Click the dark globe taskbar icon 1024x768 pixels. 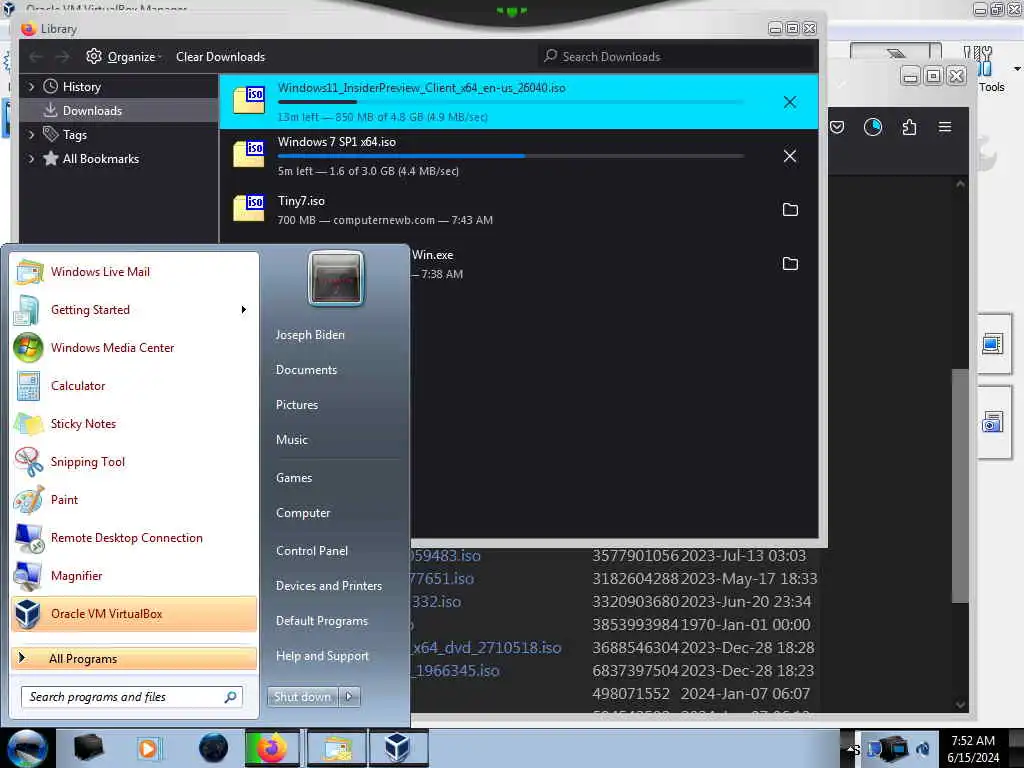(214, 748)
